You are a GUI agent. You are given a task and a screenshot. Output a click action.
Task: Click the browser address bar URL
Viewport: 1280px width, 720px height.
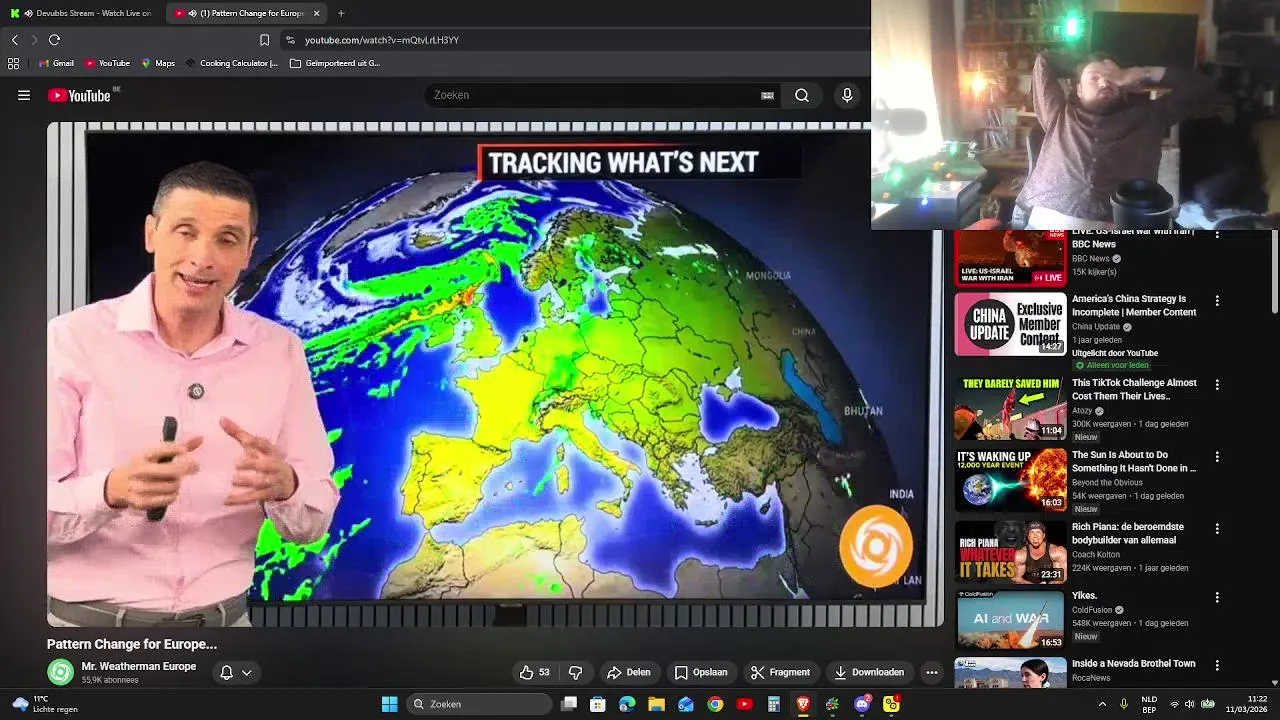382,40
